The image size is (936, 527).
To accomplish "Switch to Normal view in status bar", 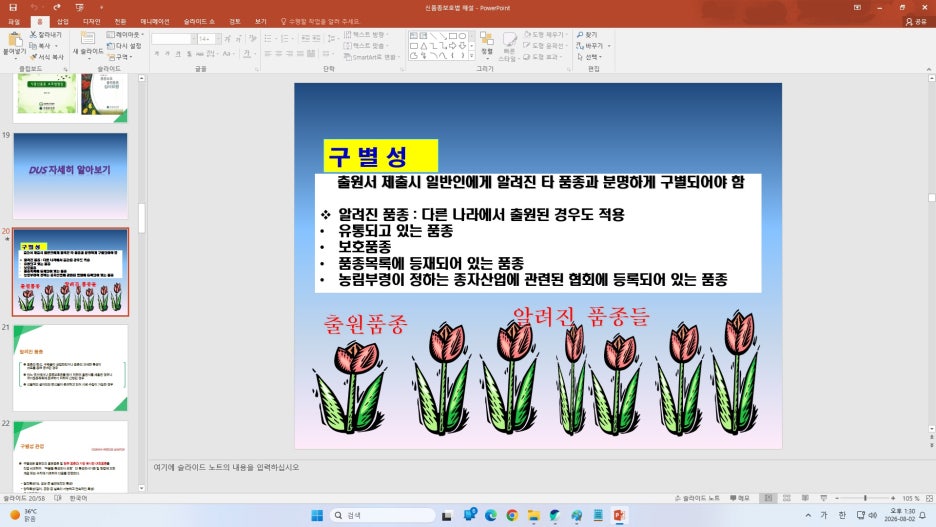I will pos(768,498).
